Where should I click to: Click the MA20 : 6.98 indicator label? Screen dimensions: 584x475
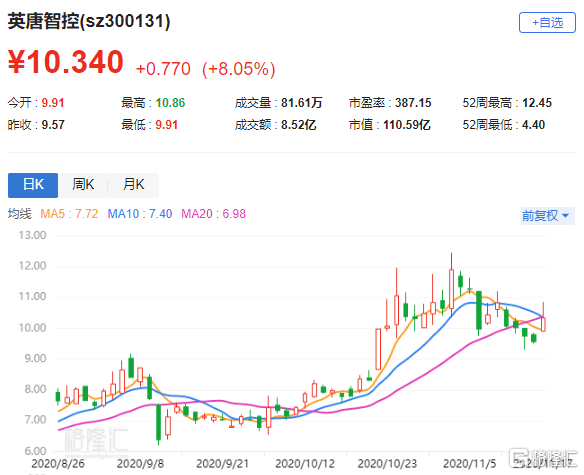pyautogui.click(x=213, y=214)
